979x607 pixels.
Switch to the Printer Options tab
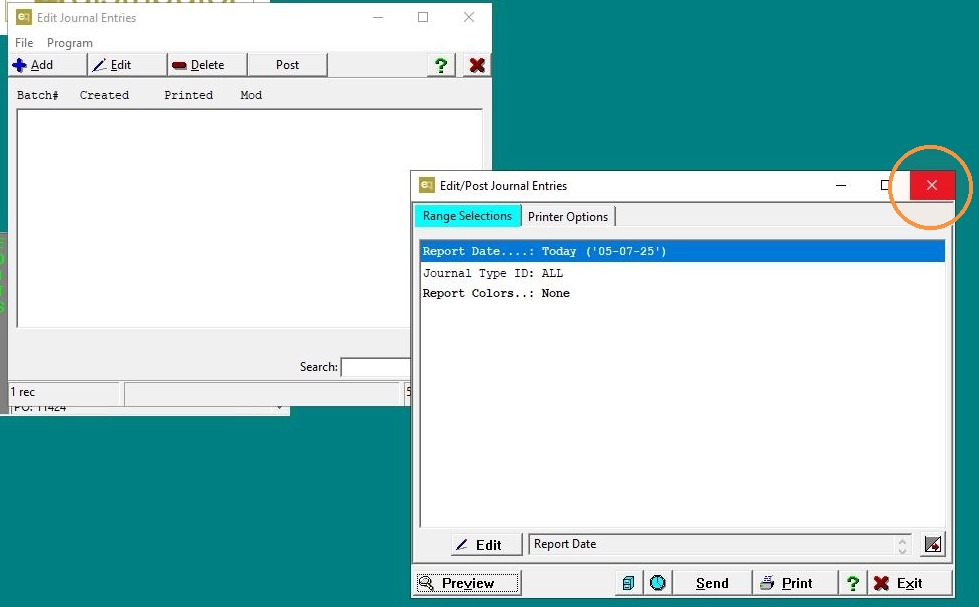click(x=568, y=217)
